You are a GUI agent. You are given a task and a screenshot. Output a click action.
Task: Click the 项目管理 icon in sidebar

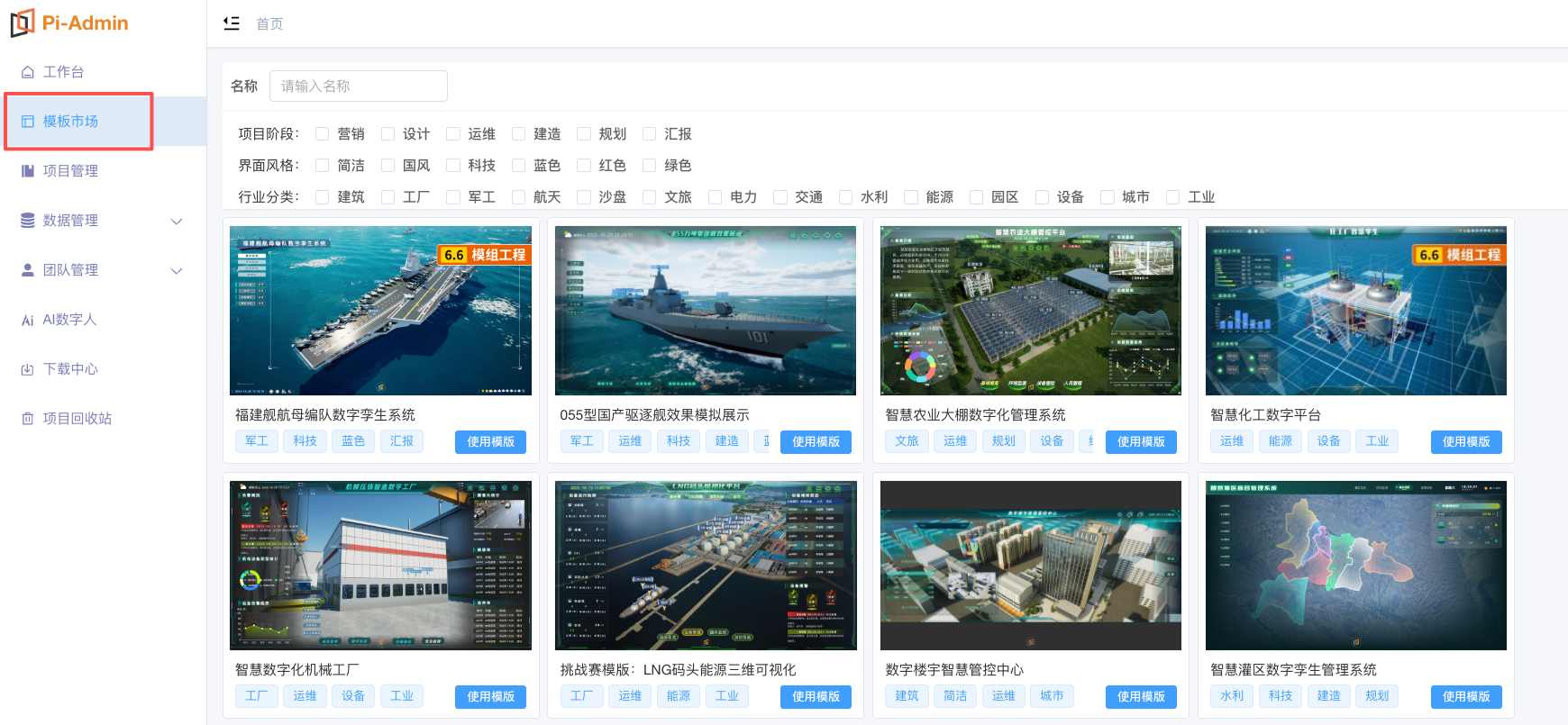pos(28,171)
